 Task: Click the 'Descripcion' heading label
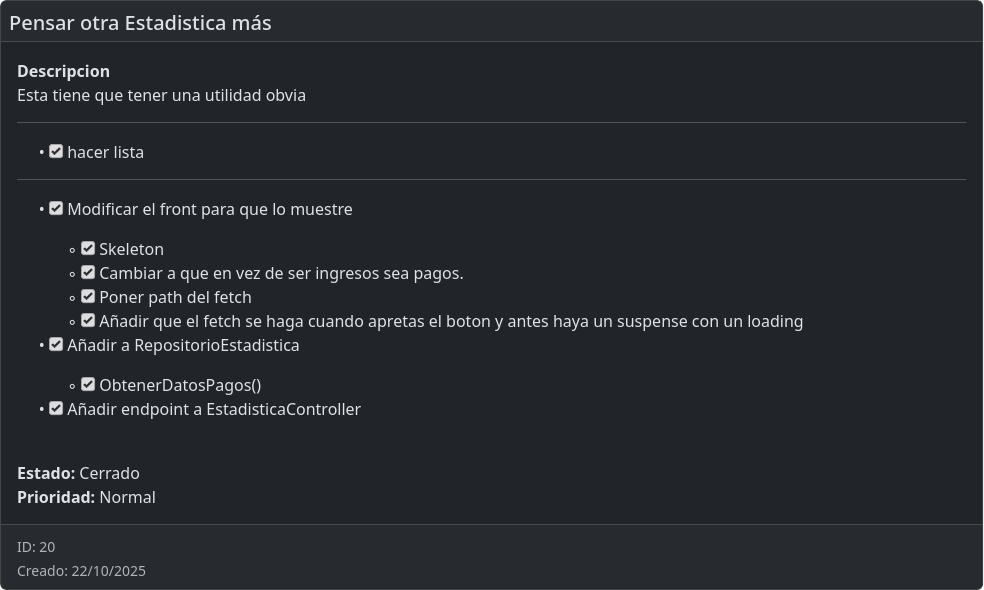63,72
